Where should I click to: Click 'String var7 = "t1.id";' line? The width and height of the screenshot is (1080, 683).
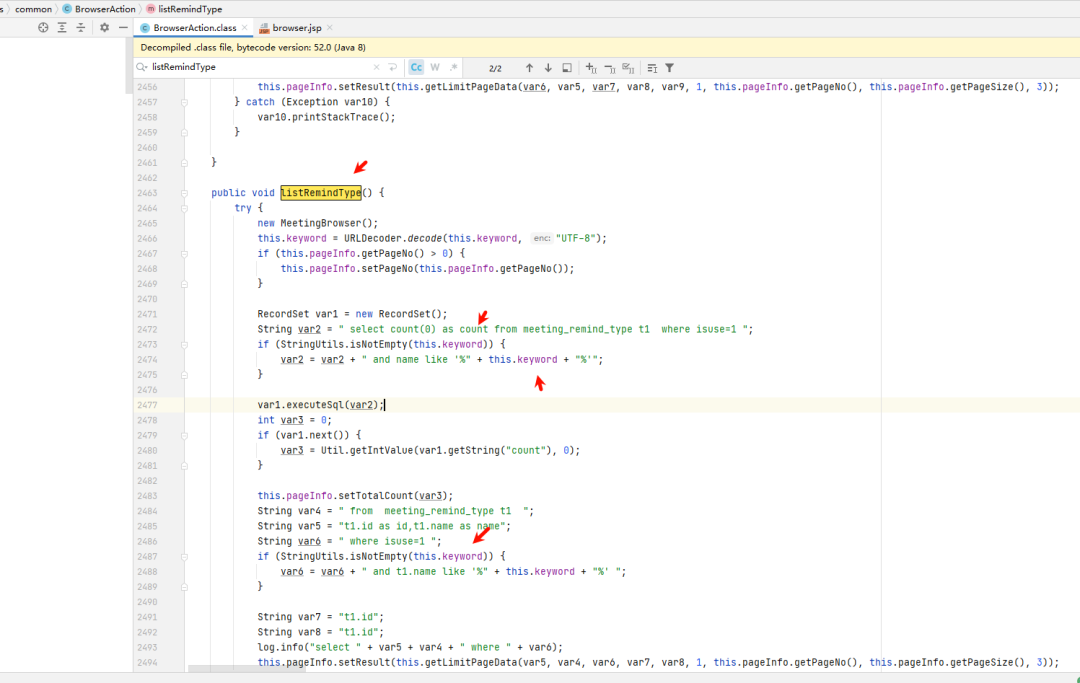(x=320, y=617)
